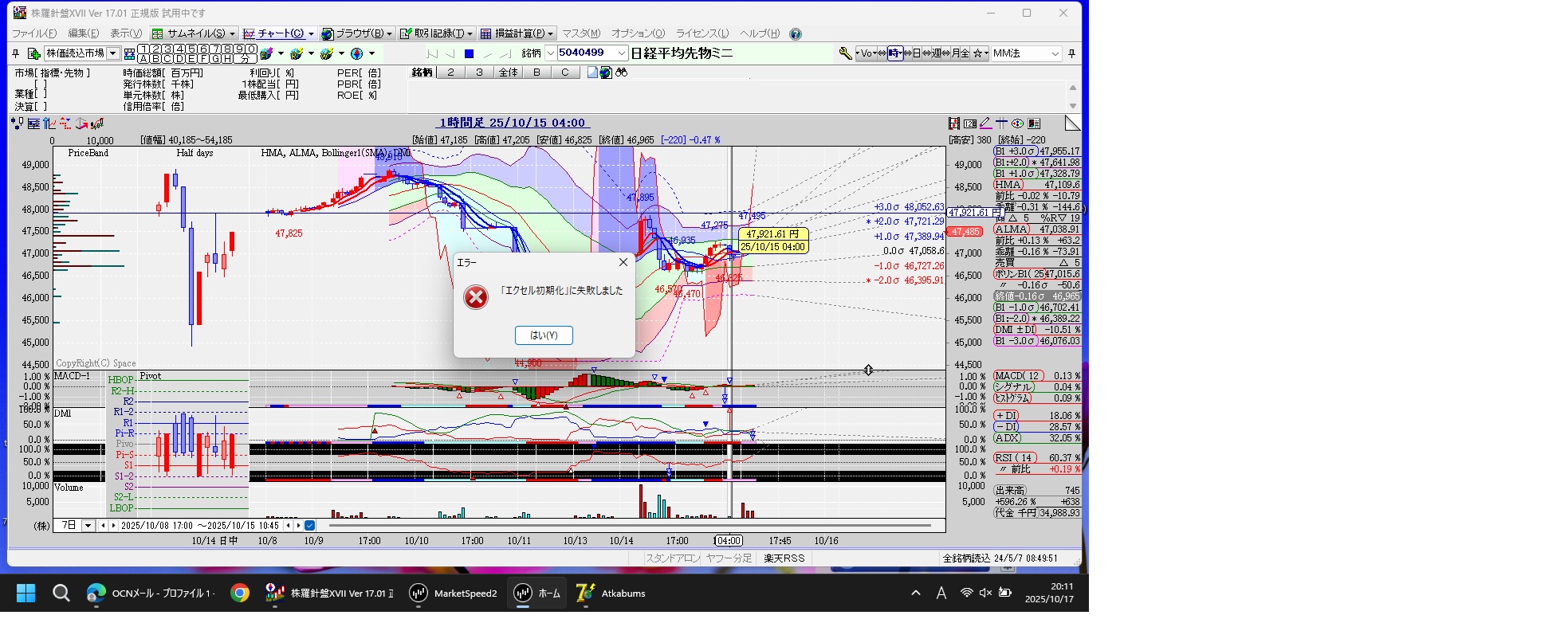Click the wrench settings icon
This screenshot has width=1568, height=623.
coord(845,53)
